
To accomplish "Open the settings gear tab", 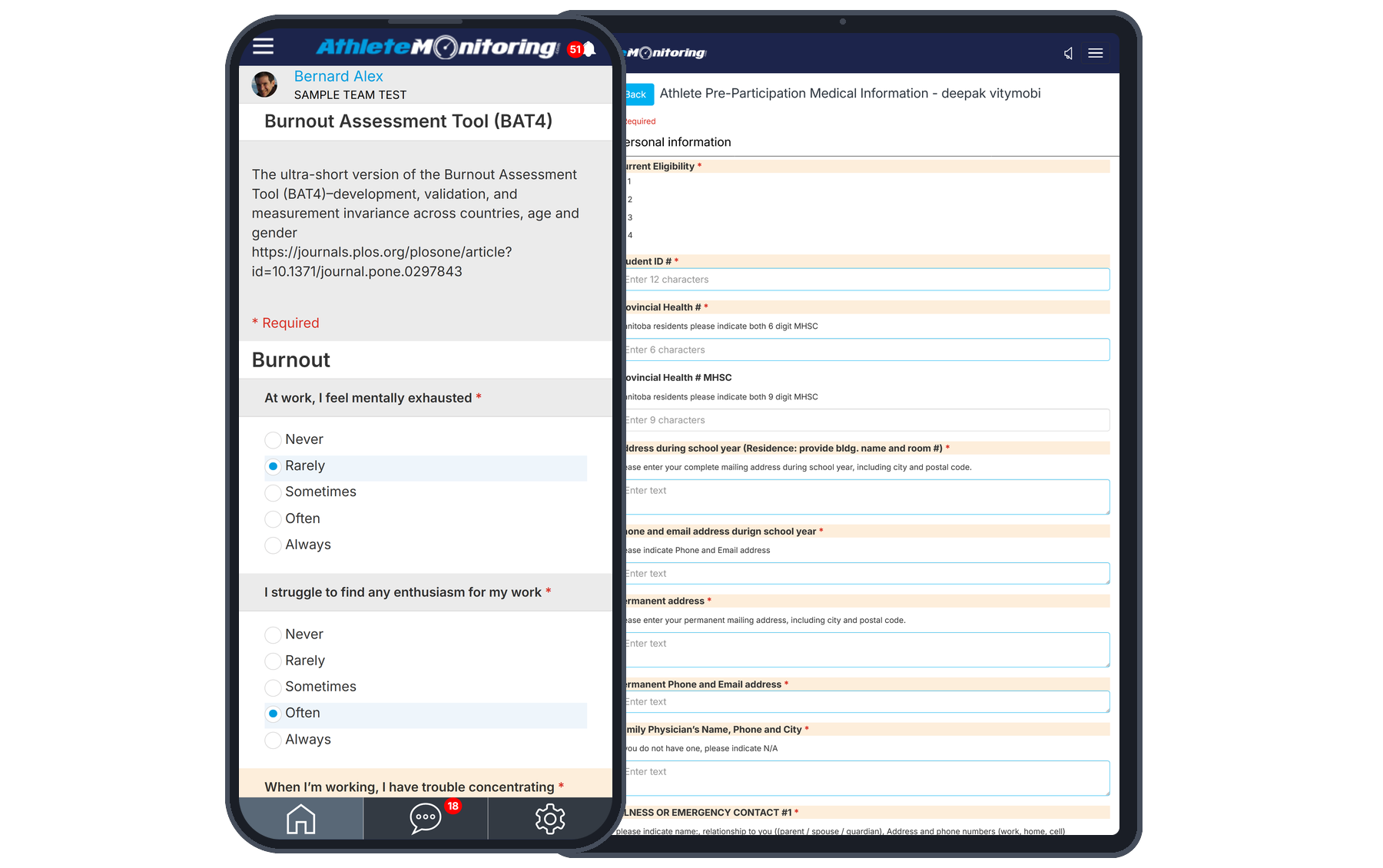I will [550, 819].
